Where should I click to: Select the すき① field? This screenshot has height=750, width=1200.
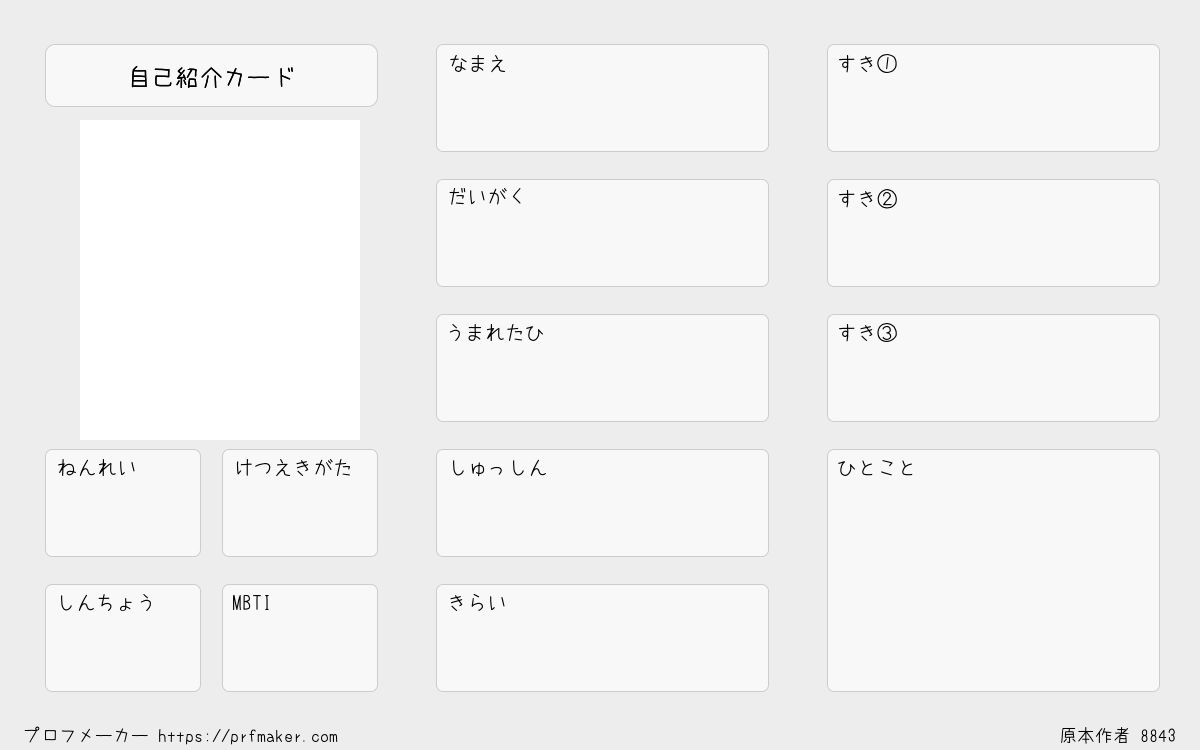tap(993, 98)
